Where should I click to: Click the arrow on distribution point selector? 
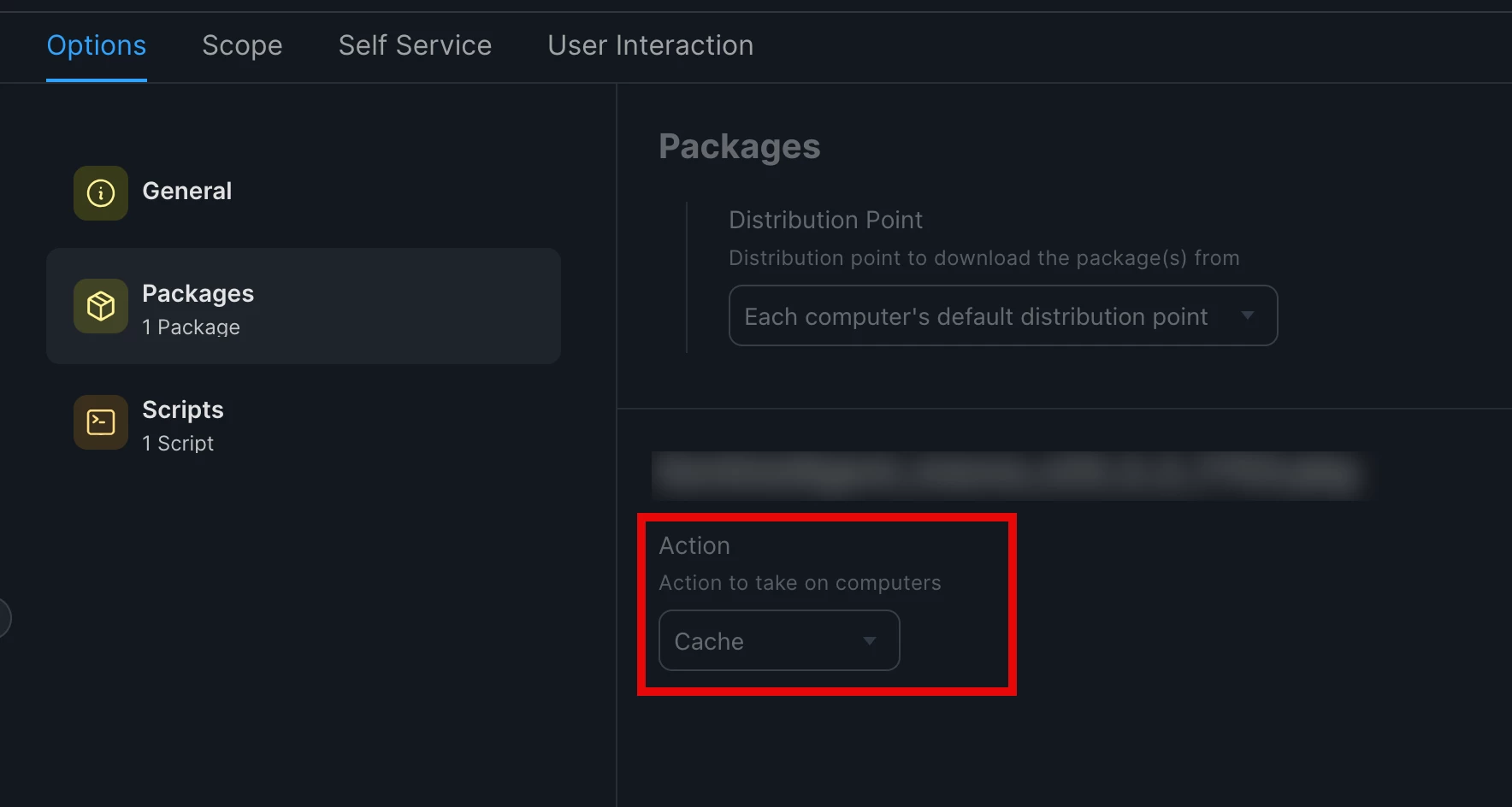[x=1248, y=315]
